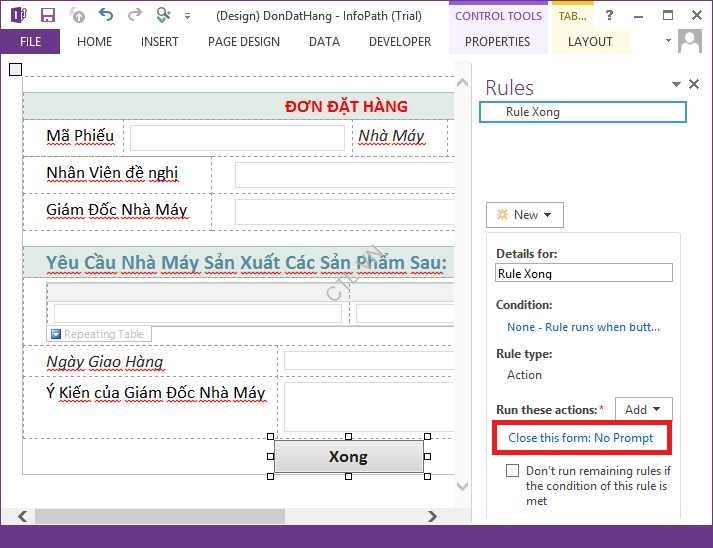Select the Repeating Table tag icon
The height and width of the screenshot is (548, 713).
pyautogui.click(x=56, y=334)
